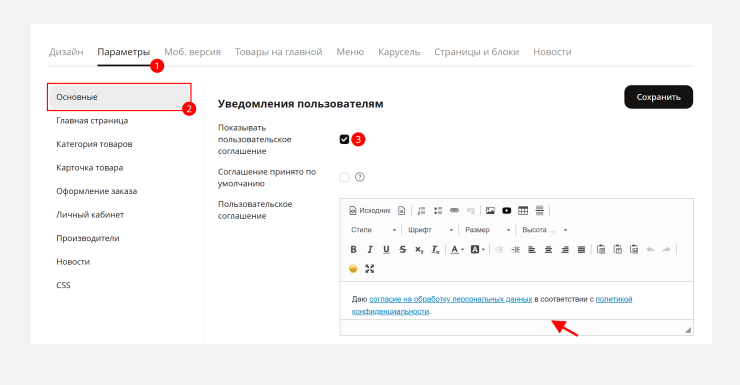Select Новости in the left sidebar

73,262
